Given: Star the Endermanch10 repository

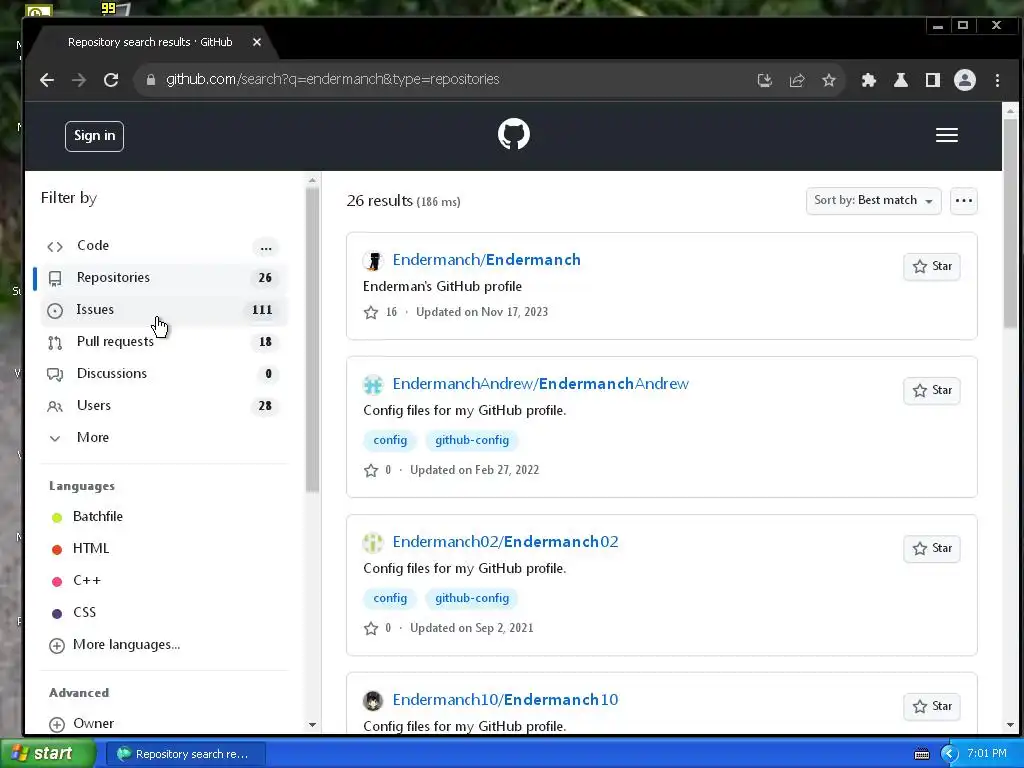Looking at the screenshot, I should tap(932, 707).
